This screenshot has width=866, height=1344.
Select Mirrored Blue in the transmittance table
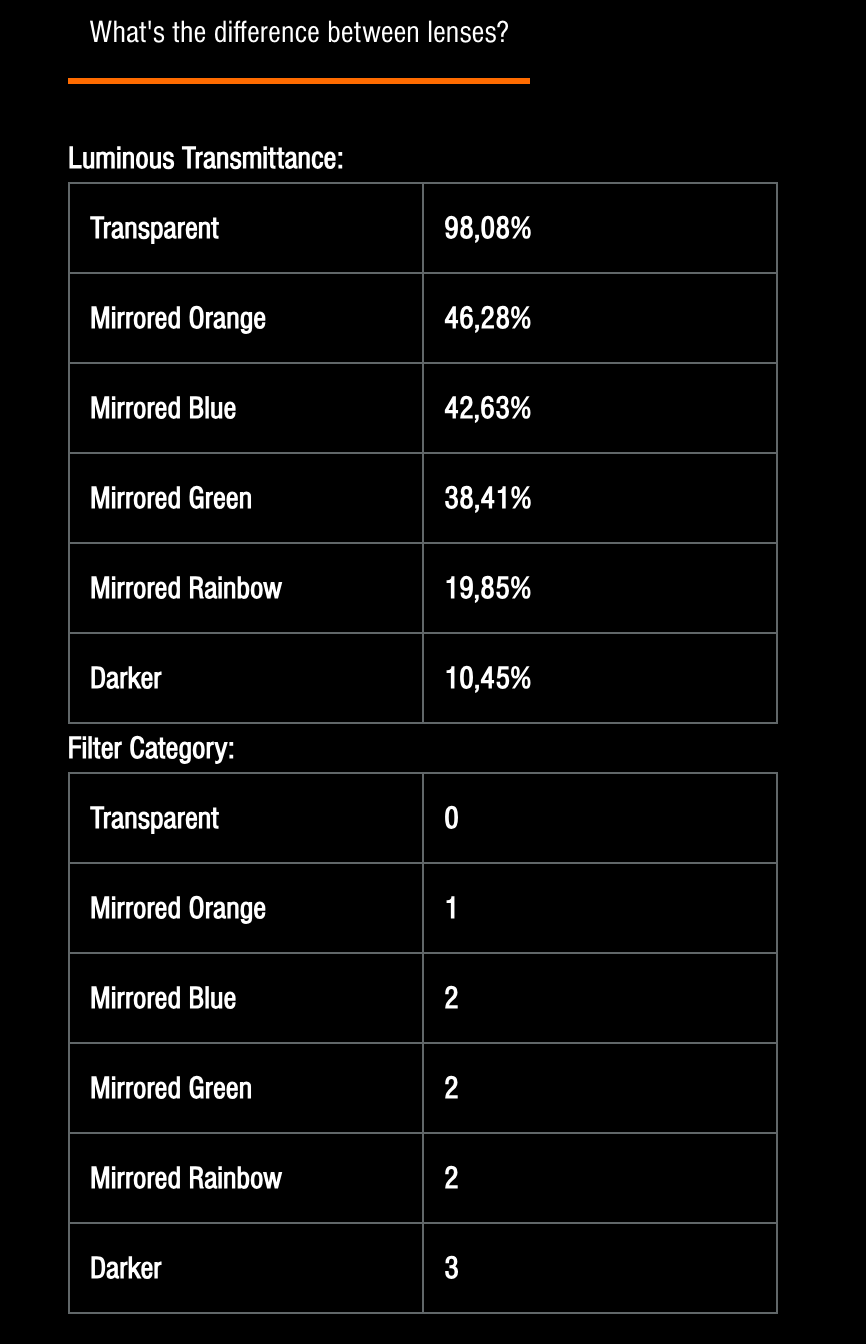pyautogui.click(x=163, y=408)
